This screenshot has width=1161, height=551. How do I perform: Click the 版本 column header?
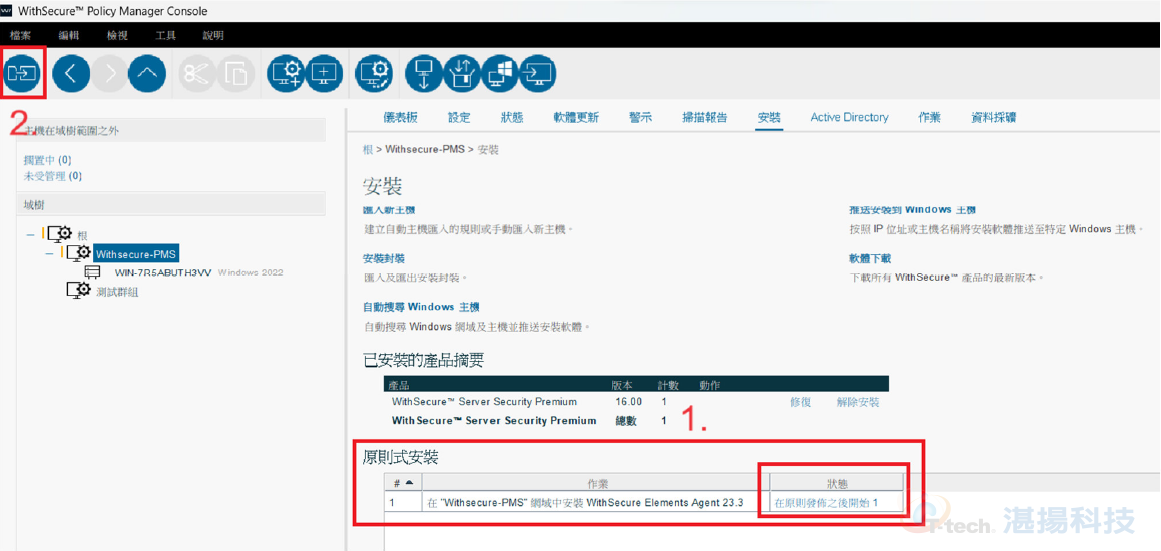pyautogui.click(x=621, y=386)
